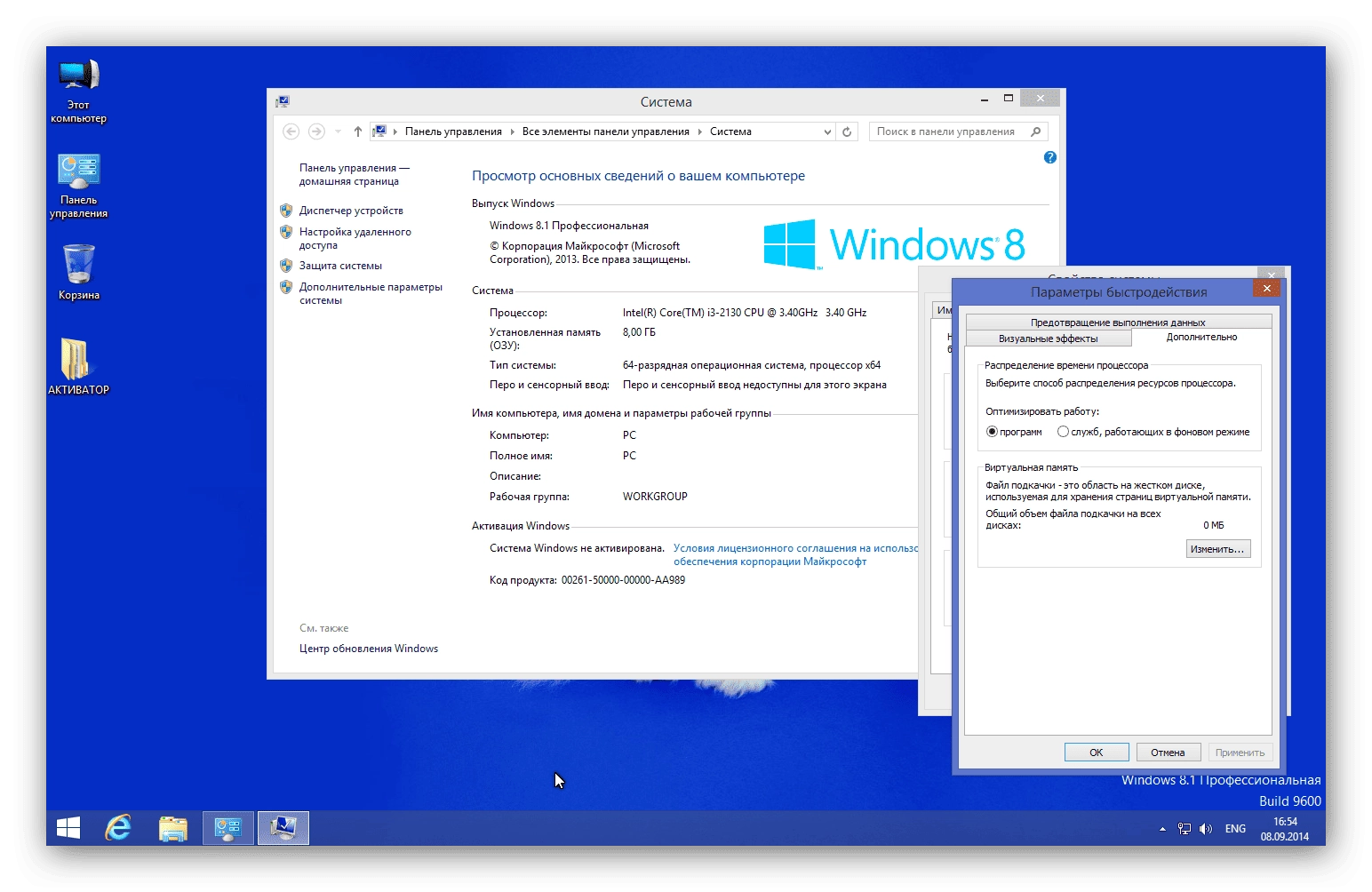Click the volume speaker icon in tray
The height and width of the screenshot is (892, 1372).
1206,829
